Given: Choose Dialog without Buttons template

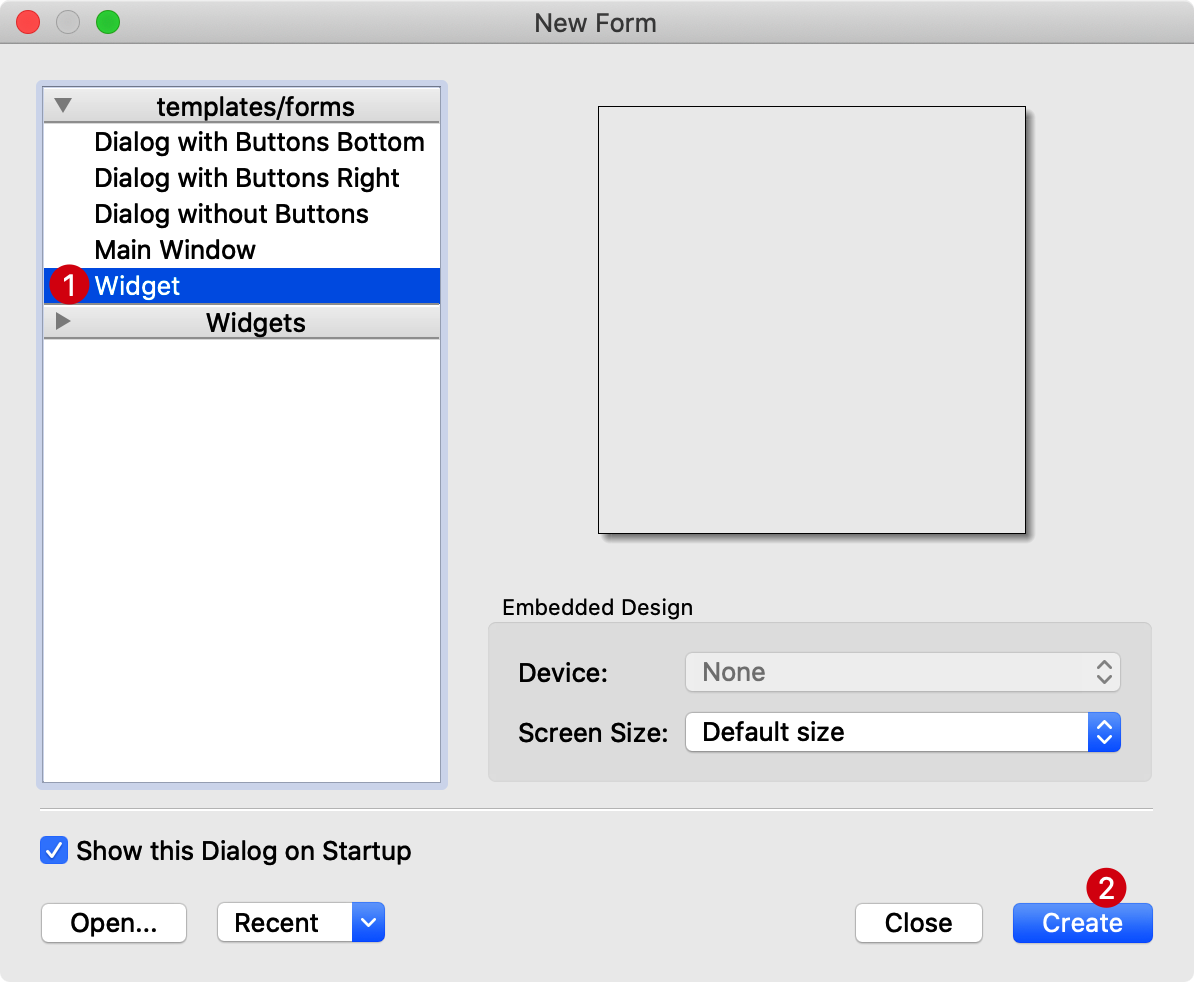Looking at the screenshot, I should pyautogui.click(x=231, y=214).
